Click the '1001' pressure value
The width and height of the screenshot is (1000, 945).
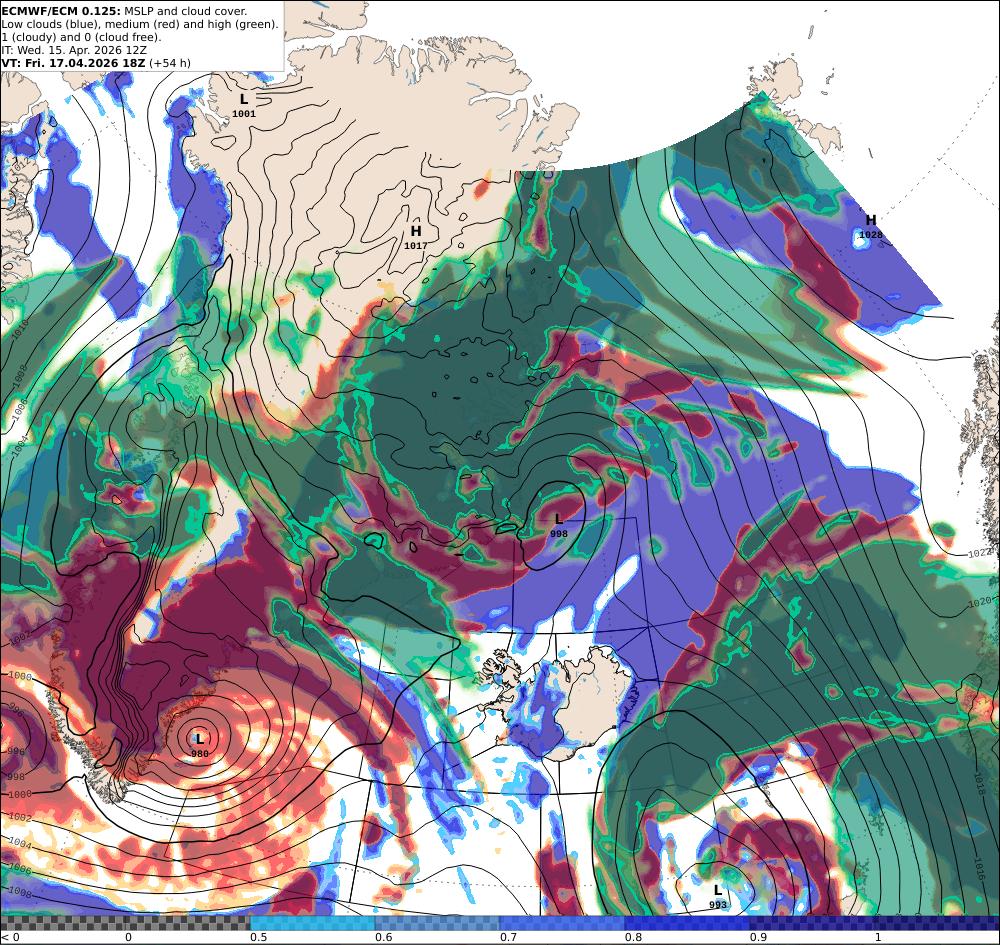click(244, 114)
